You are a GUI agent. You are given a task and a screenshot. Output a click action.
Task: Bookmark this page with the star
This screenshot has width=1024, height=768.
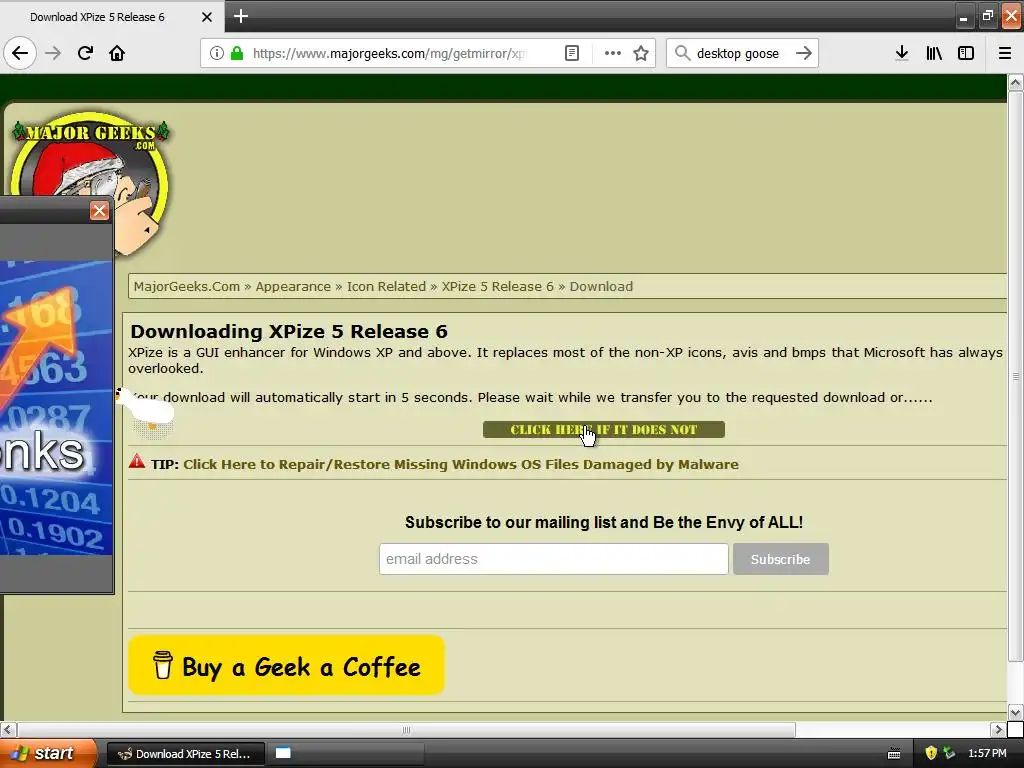pyautogui.click(x=641, y=53)
